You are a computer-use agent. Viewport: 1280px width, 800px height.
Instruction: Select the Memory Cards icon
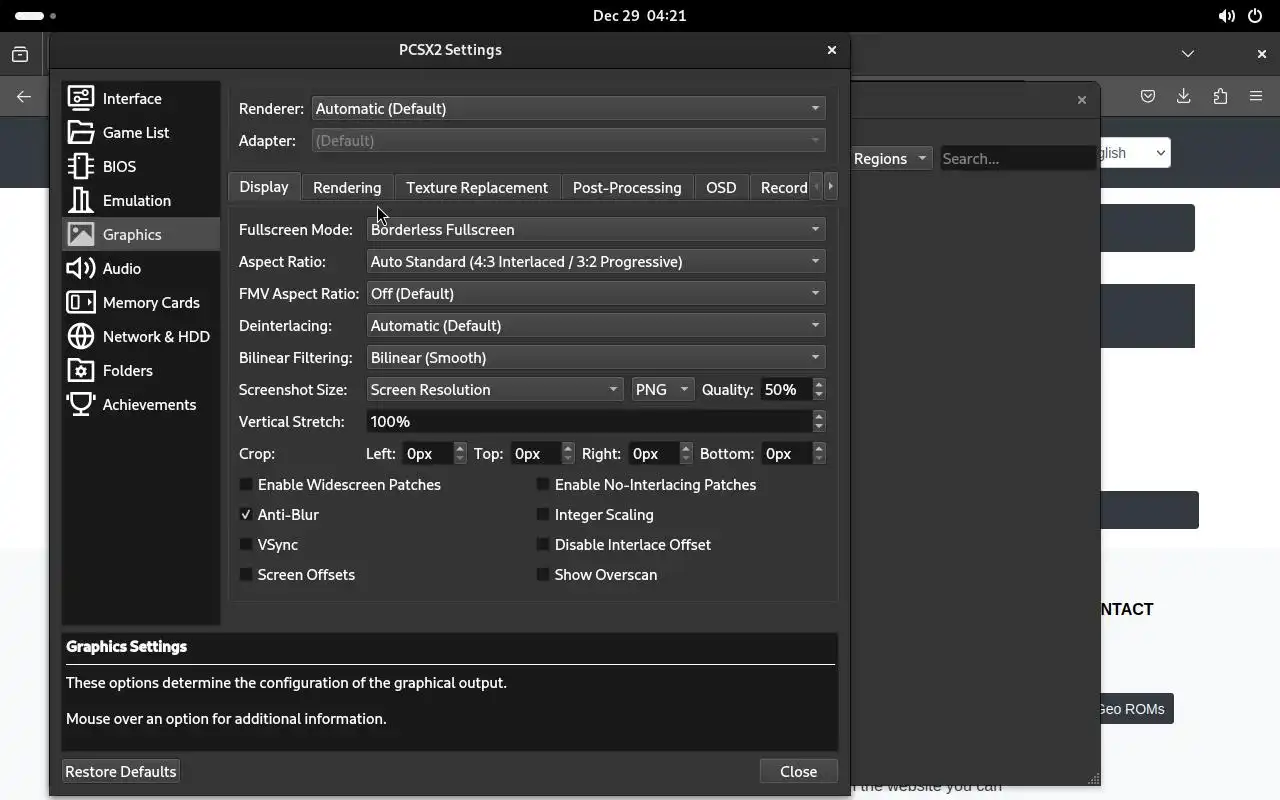[81, 302]
